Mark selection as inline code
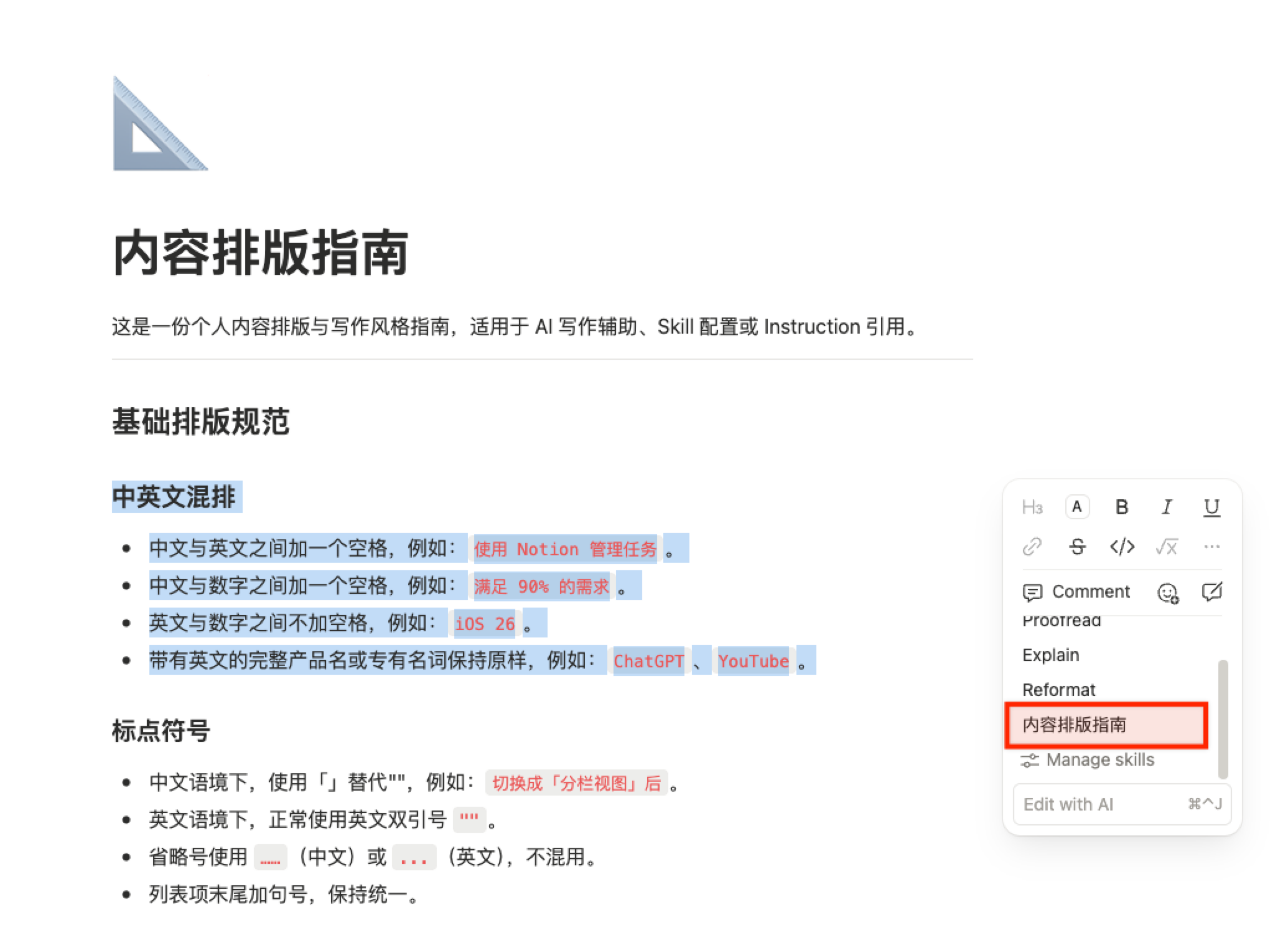Screen dimensions: 1288x940 tap(1122, 547)
